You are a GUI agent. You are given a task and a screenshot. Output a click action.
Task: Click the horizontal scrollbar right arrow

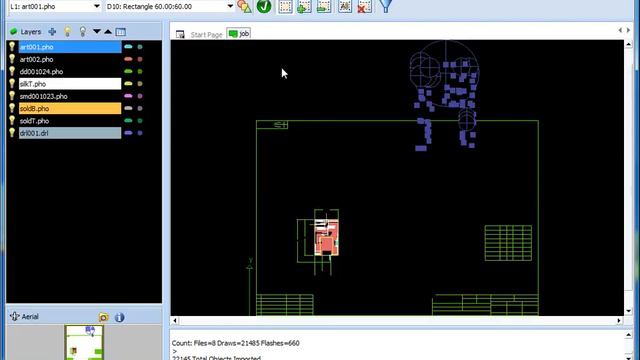pyautogui.click(x=619, y=321)
